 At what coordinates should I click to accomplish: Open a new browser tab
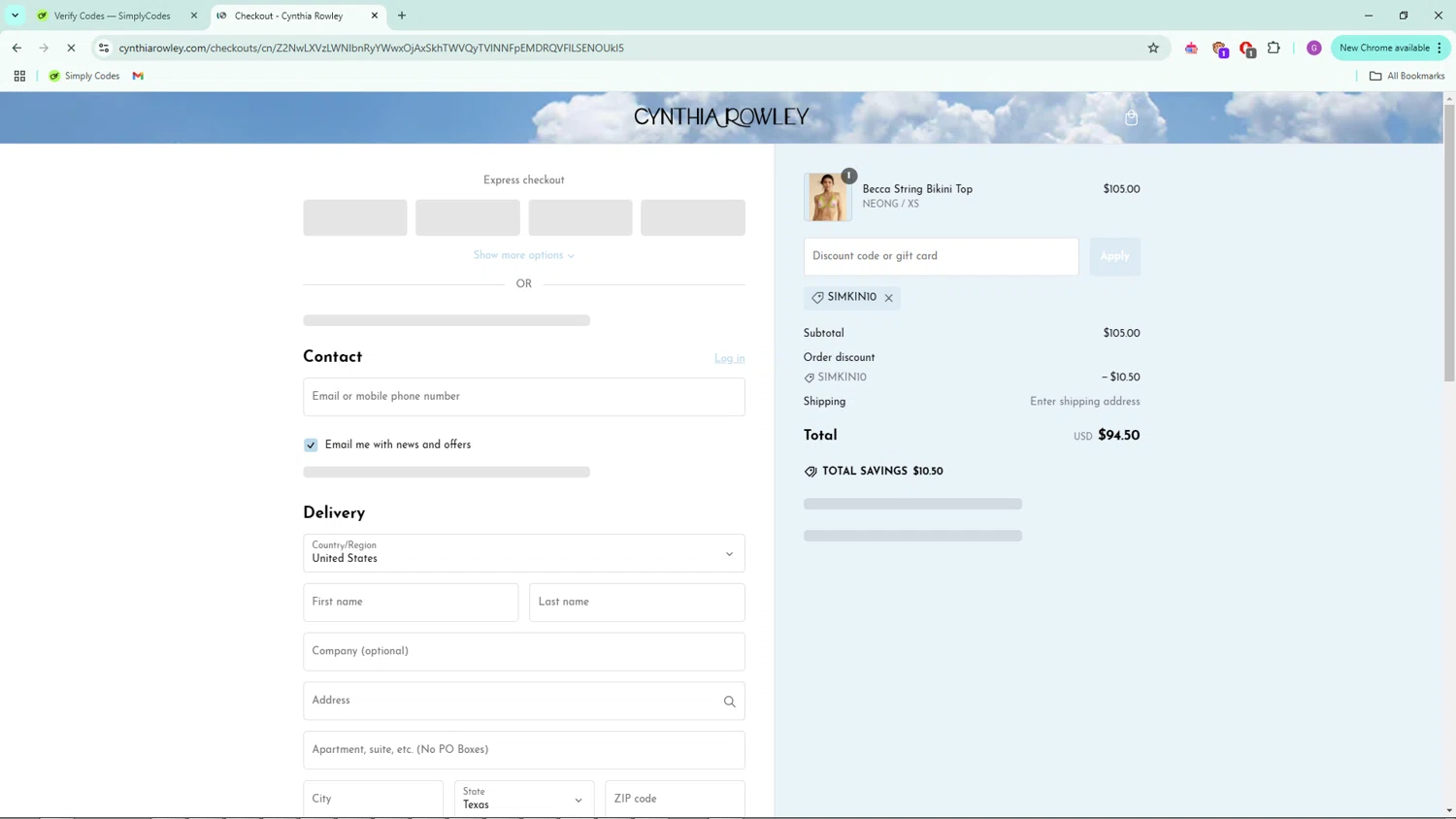click(402, 16)
